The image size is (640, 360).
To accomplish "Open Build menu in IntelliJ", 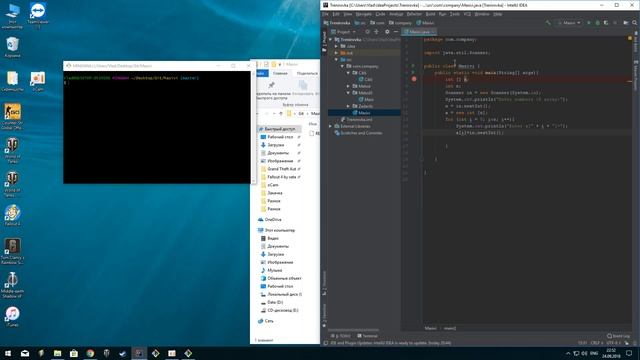I will pos(430,14).
